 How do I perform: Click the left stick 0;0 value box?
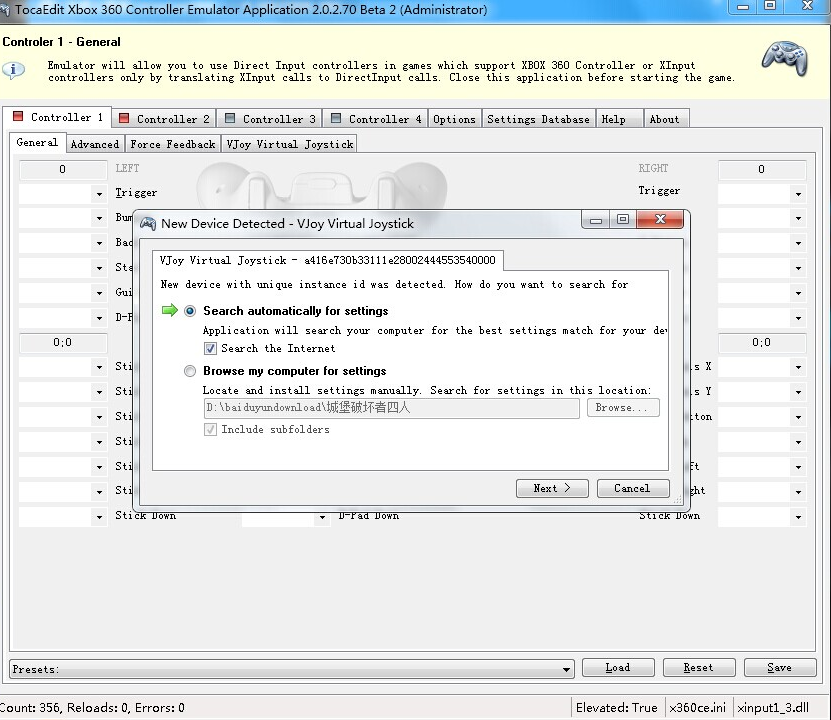63,343
